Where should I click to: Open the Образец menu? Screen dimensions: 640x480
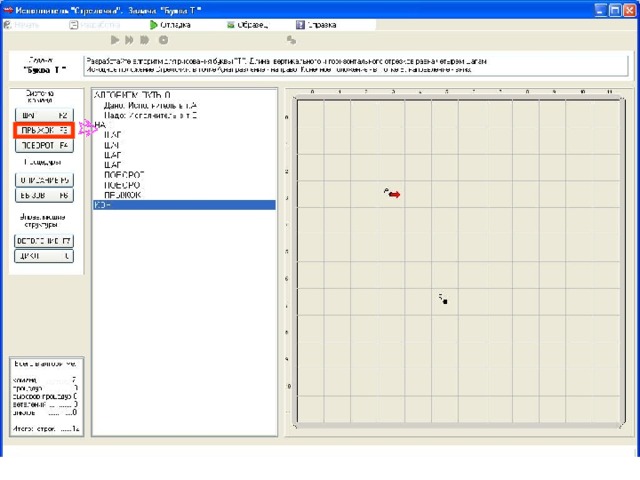(x=247, y=25)
